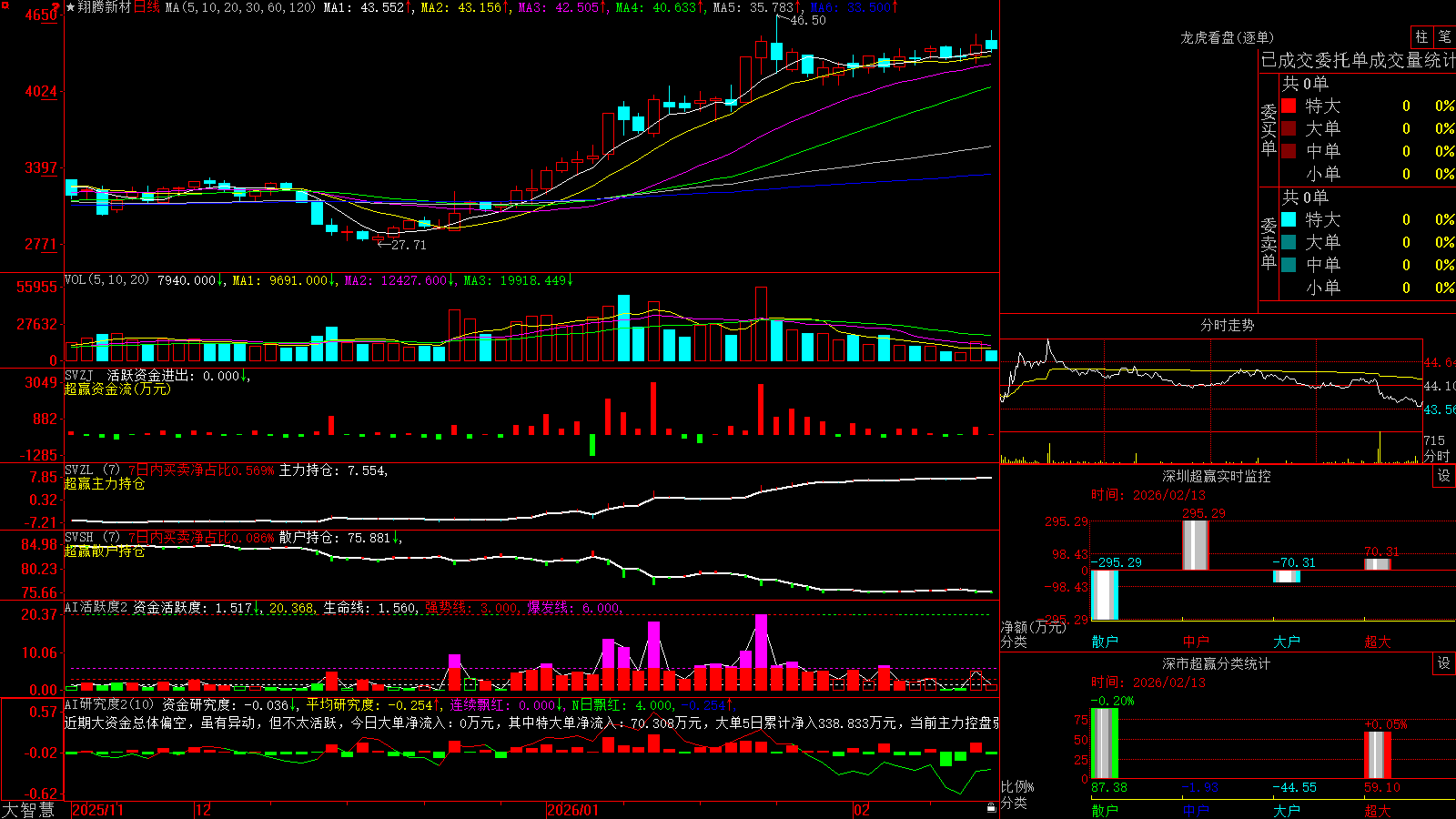Click the 超赢主力持仓 label

coord(105,483)
